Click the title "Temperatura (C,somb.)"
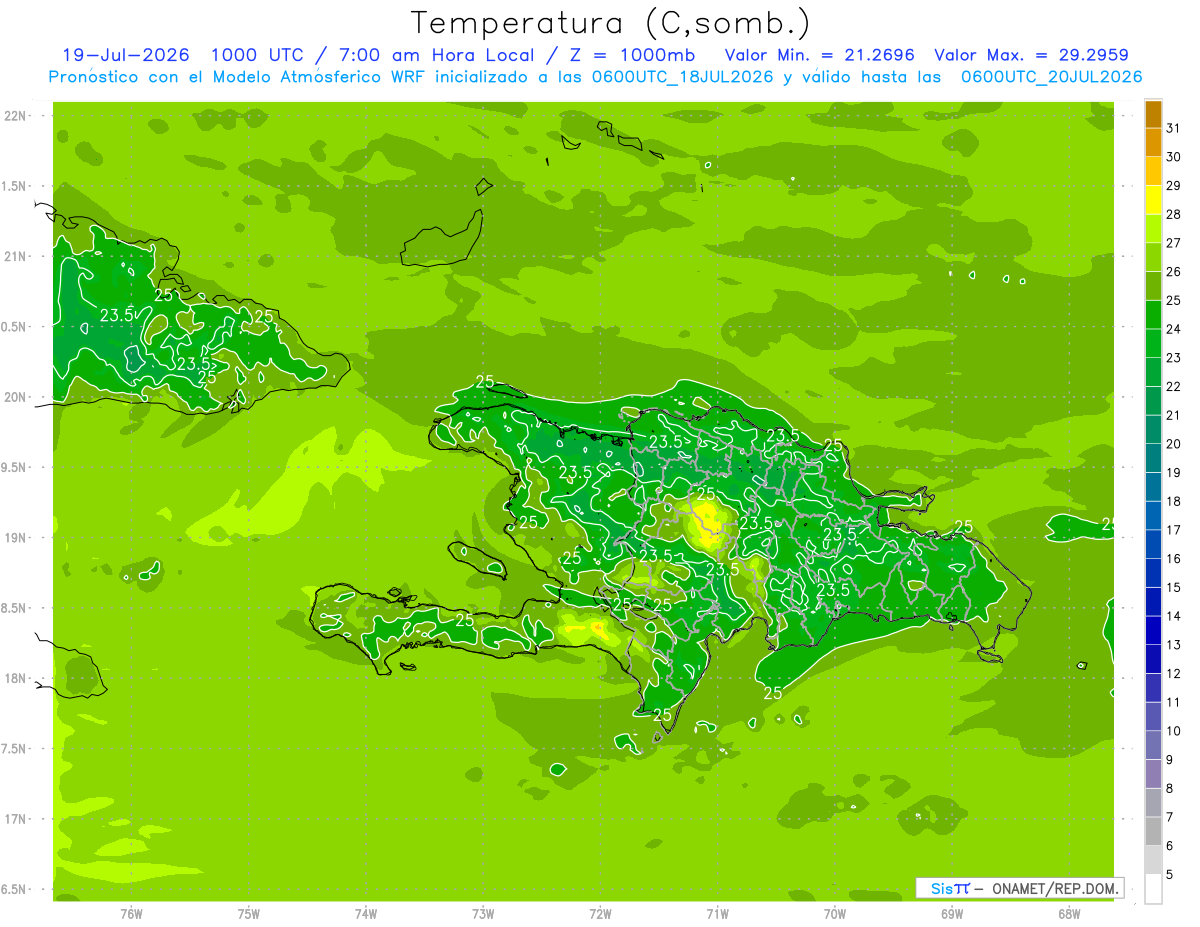 [611, 23]
